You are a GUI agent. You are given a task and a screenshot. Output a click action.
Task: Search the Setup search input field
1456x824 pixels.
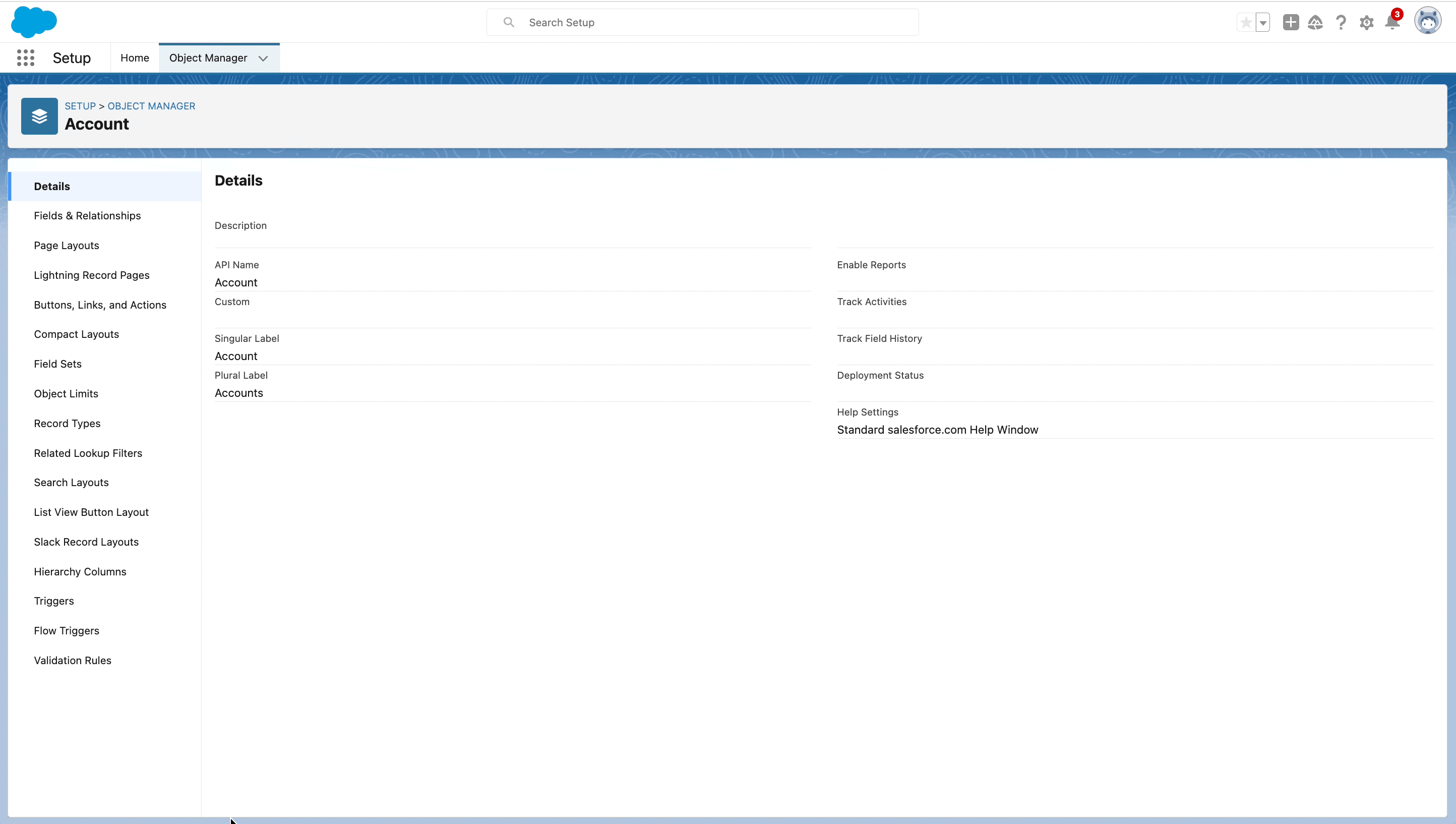tap(703, 22)
